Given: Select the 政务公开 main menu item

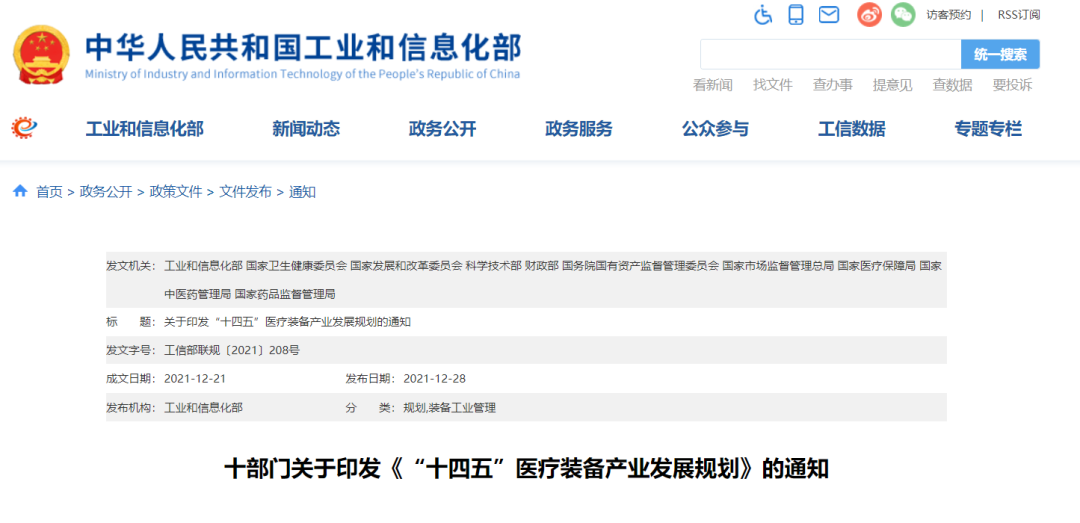Looking at the screenshot, I should pos(442,129).
